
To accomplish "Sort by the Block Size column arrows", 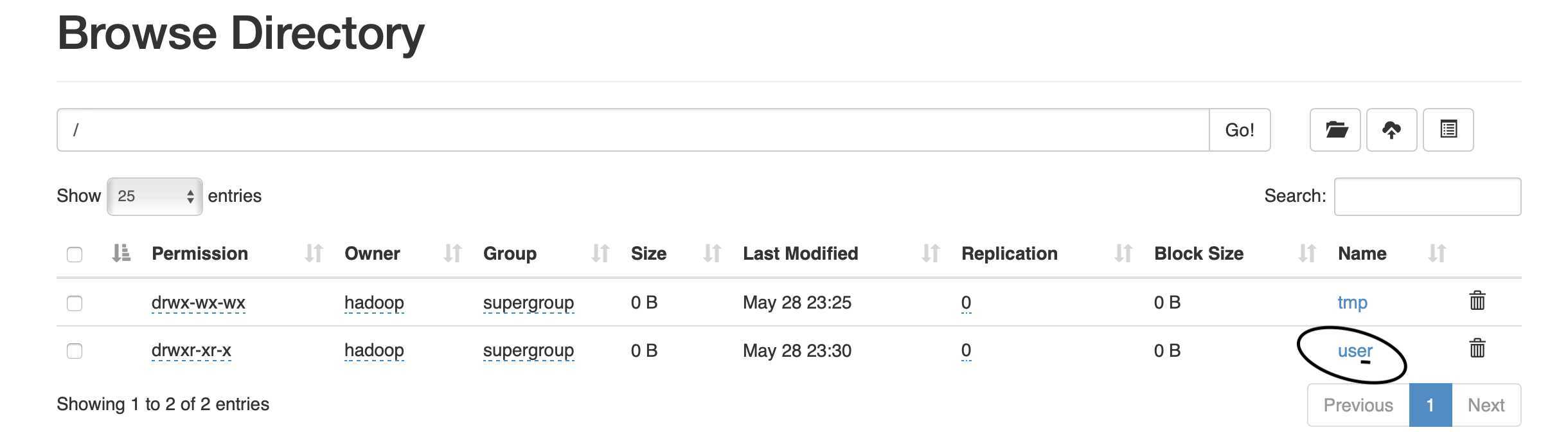I will (x=1307, y=253).
